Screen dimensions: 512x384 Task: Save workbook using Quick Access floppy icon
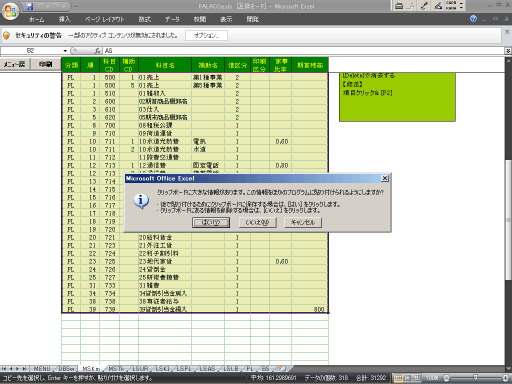30,6
